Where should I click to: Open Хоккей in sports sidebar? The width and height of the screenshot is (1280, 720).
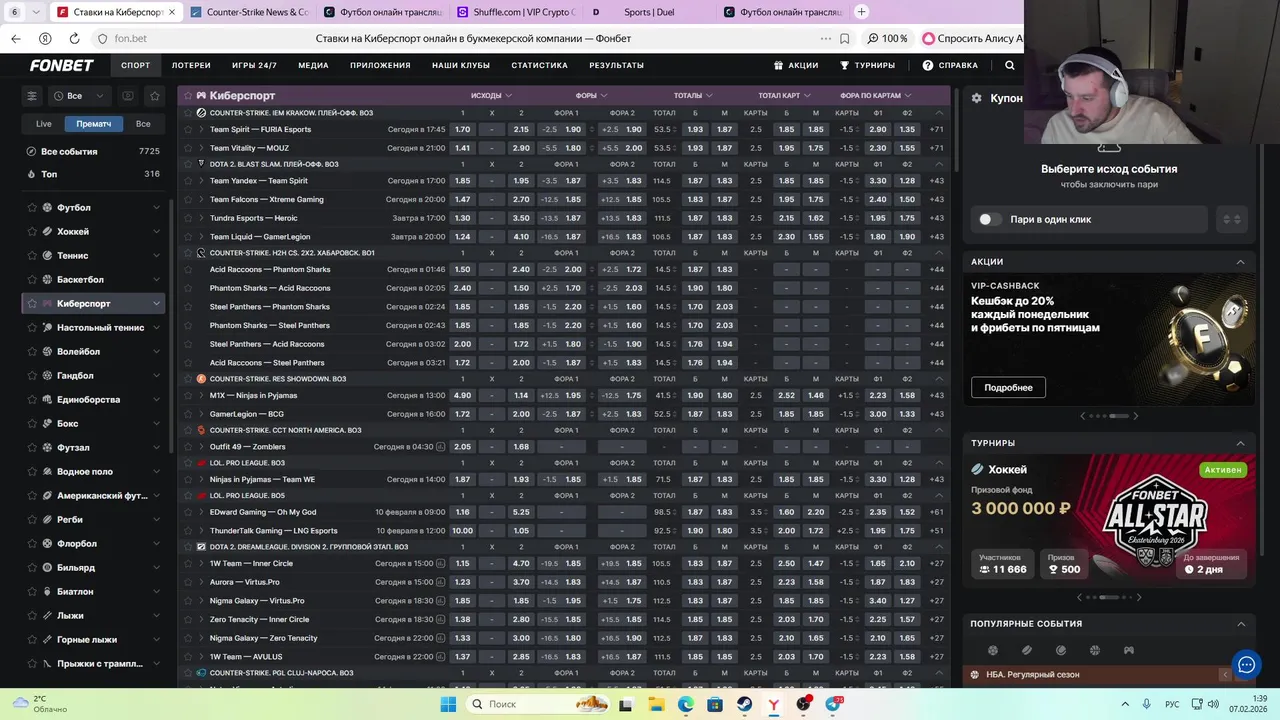(x=93, y=232)
